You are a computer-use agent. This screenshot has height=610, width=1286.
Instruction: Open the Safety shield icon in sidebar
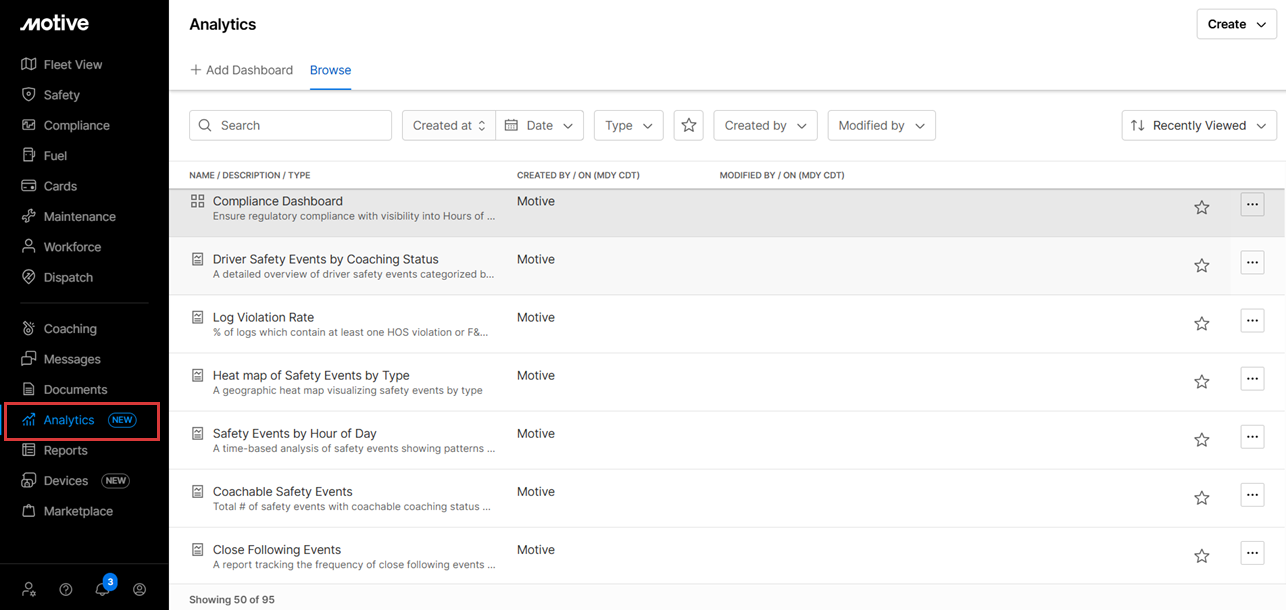click(x=29, y=95)
